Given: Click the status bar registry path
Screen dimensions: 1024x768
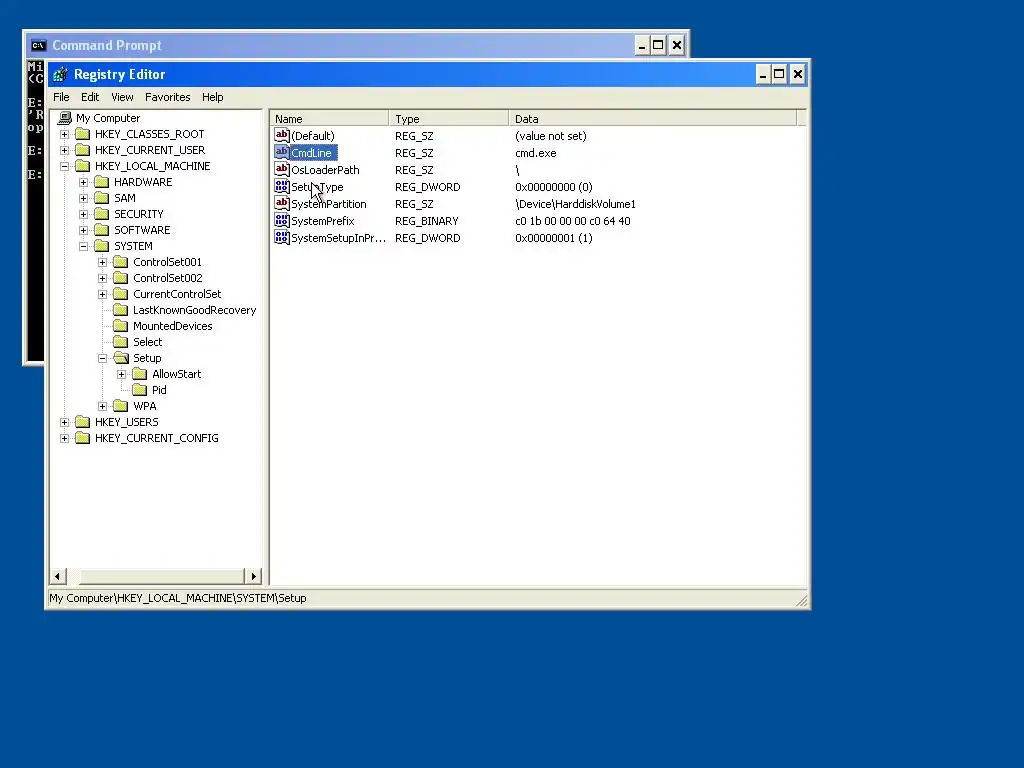Looking at the screenshot, I should [x=178, y=598].
